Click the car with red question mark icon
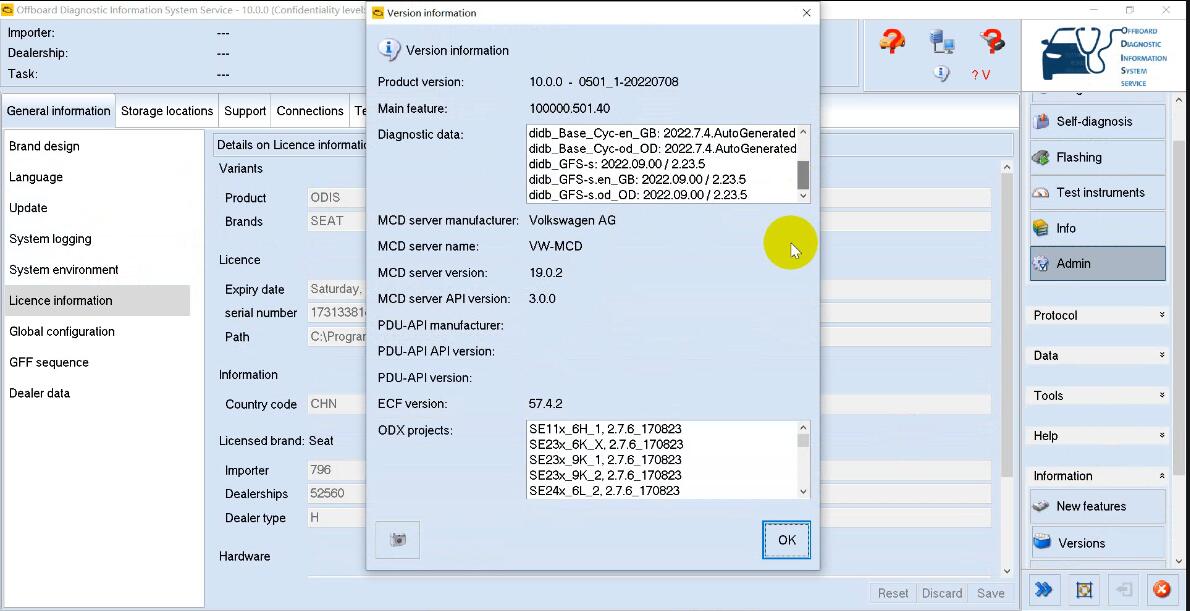The width and height of the screenshot is (1190, 611). 892,40
